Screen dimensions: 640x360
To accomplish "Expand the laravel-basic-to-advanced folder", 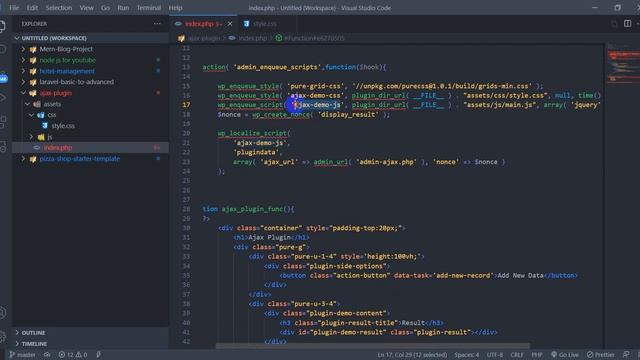I will [23, 82].
